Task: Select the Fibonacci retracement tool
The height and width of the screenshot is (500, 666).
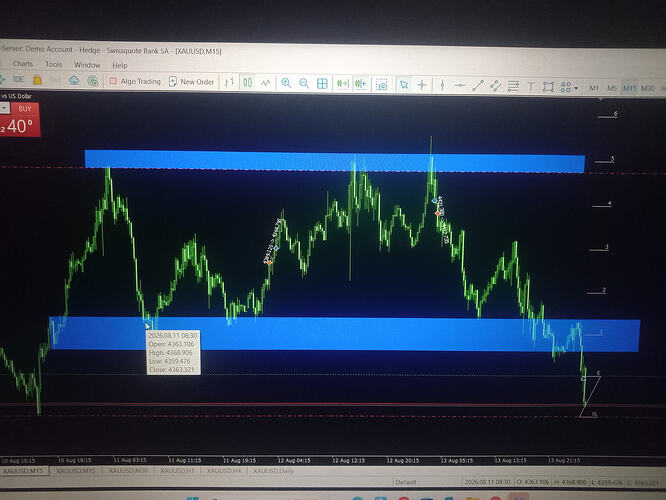Action: 513,86
